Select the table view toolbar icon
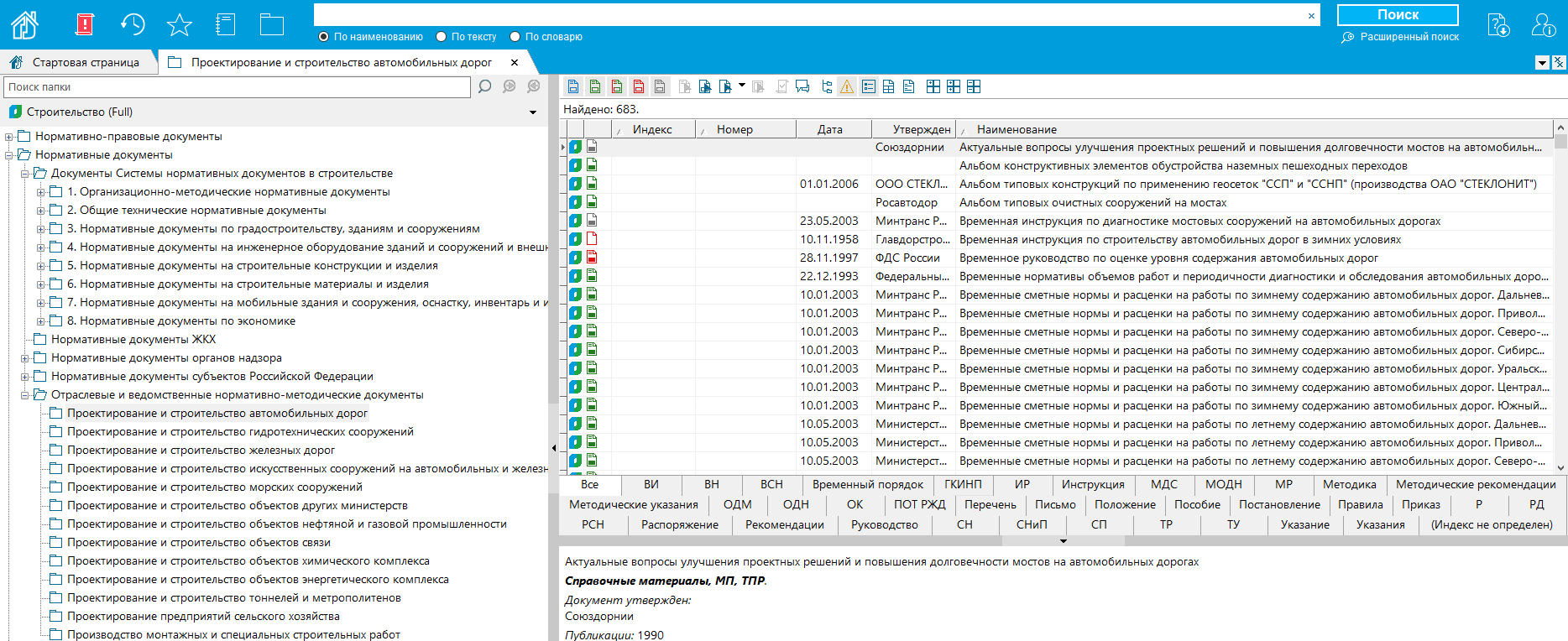The width and height of the screenshot is (1568, 641). pyautogui.click(x=889, y=86)
